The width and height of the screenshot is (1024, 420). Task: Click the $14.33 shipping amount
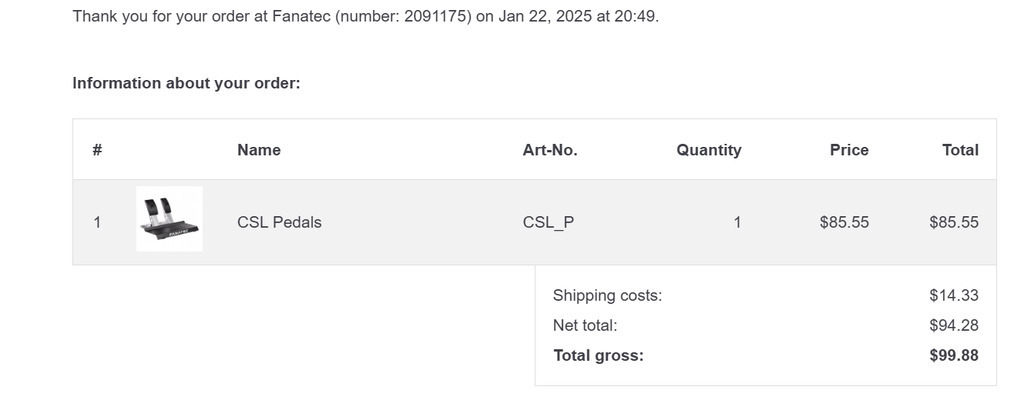coord(954,295)
